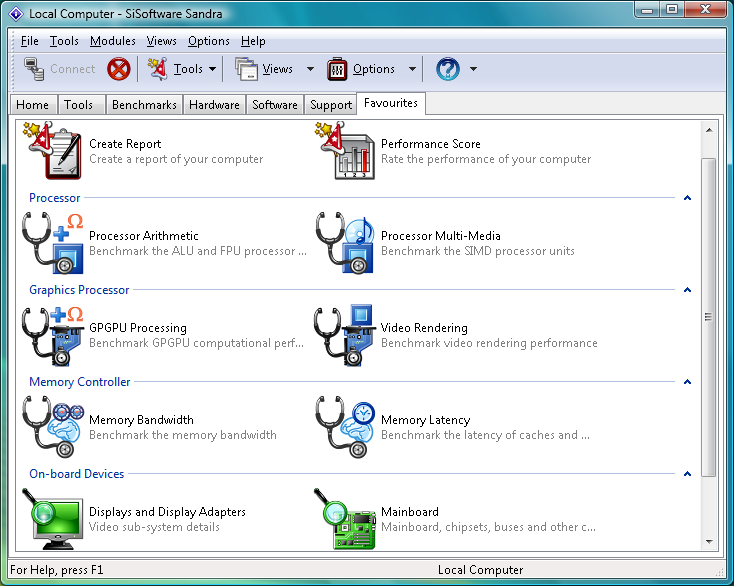
Task: Click the Graphics Processor section heading
Action: click(x=79, y=290)
